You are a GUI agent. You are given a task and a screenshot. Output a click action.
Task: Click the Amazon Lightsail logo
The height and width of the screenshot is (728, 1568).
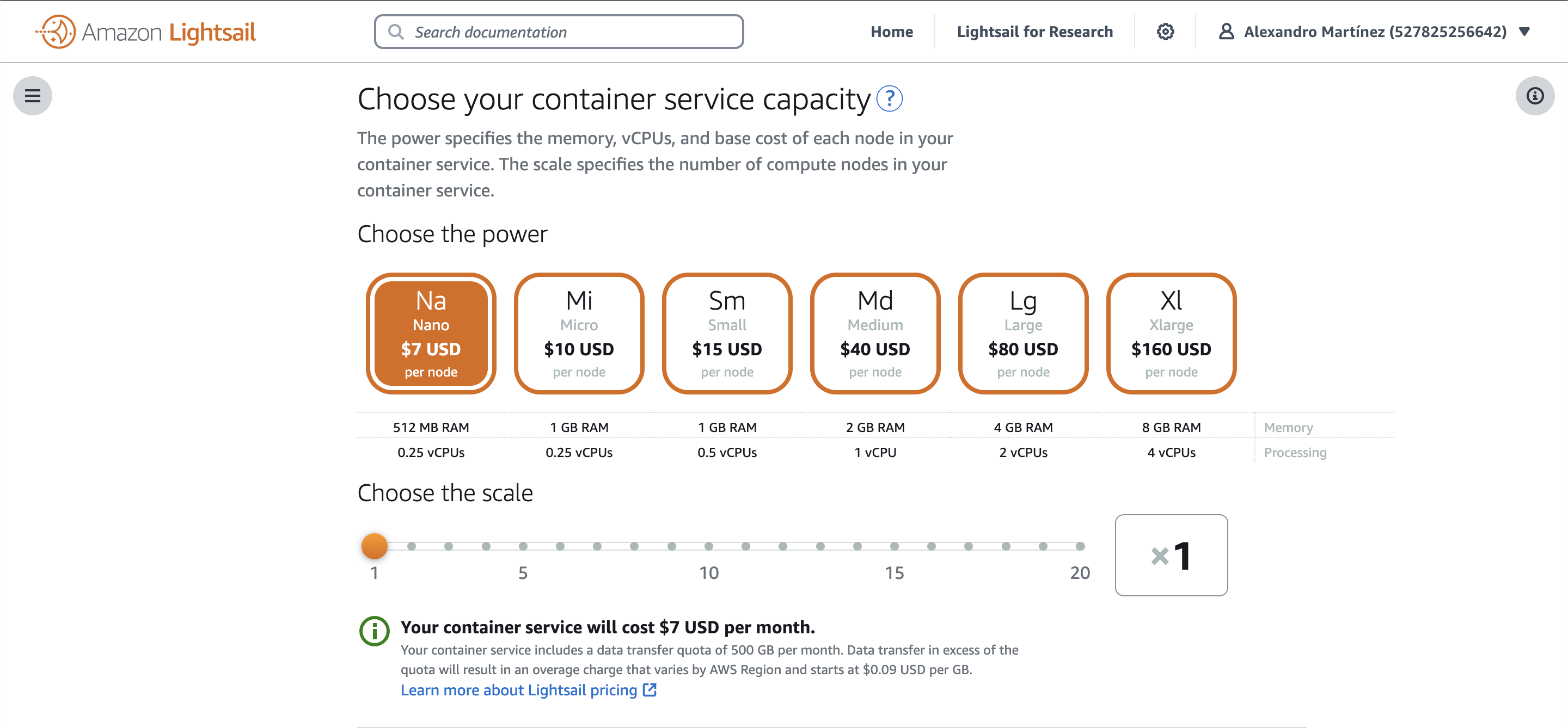[x=146, y=32]
